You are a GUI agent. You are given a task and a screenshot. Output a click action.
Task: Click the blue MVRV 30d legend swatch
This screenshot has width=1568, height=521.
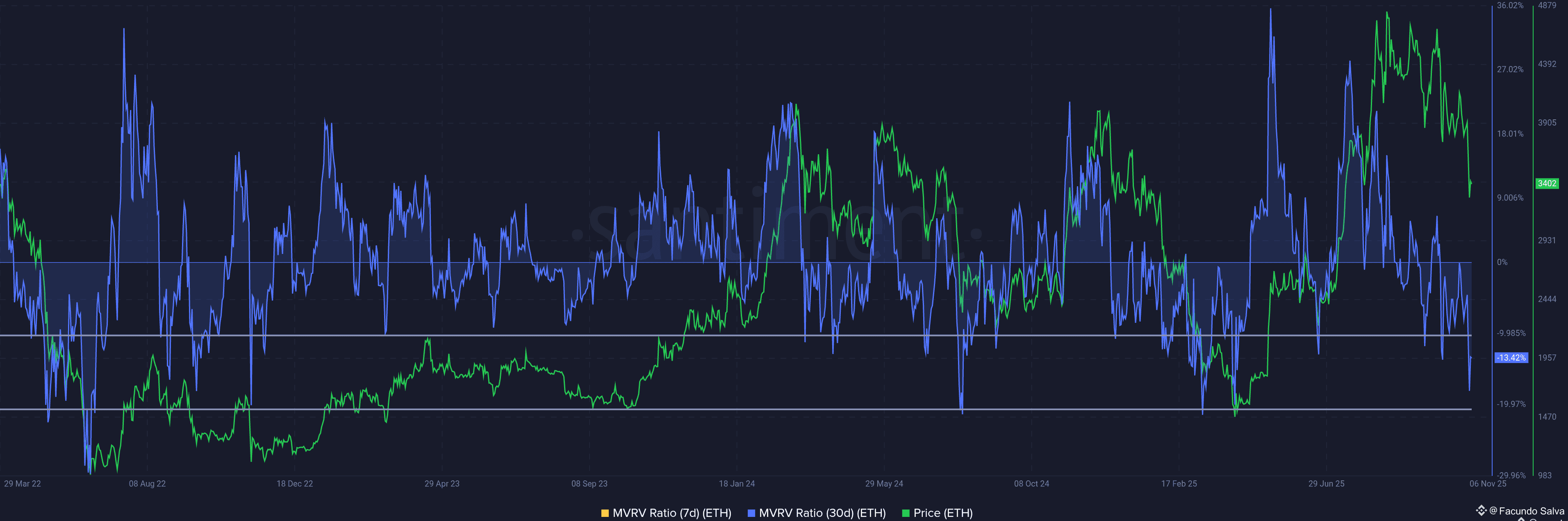[x=751, y=513]
